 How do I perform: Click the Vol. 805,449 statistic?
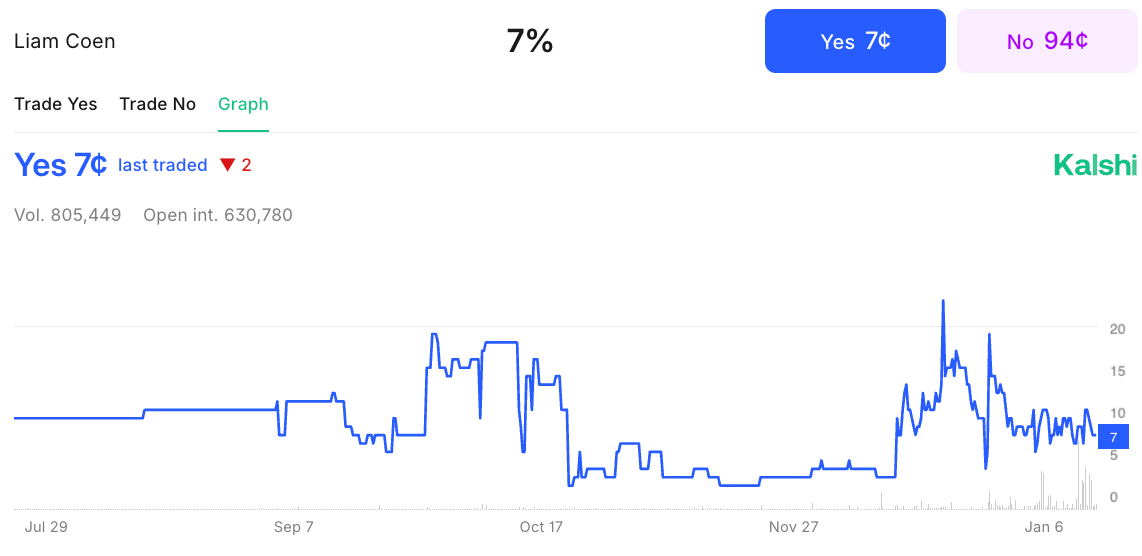pyautogui.click(x=68, y=215)
